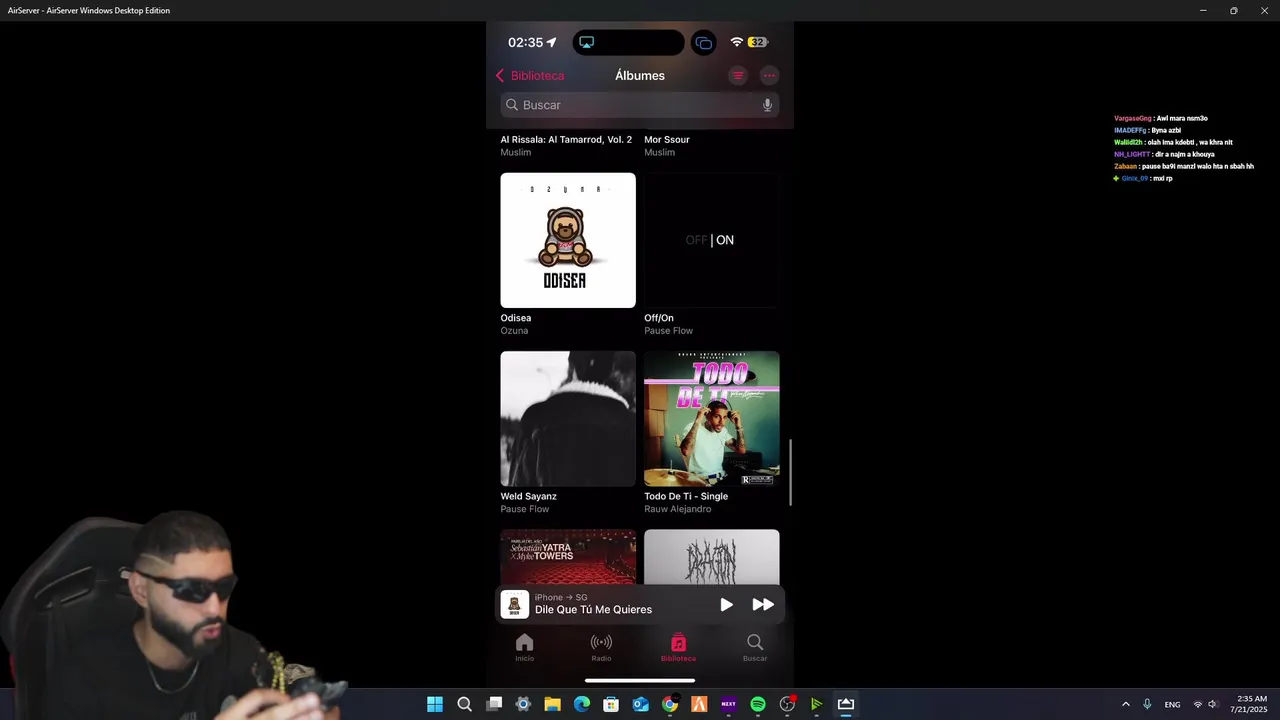1280x720 pixels.
Task: Tap the microphone dictation icon in search
Action: pyautogui.click(x=767, y=105)
